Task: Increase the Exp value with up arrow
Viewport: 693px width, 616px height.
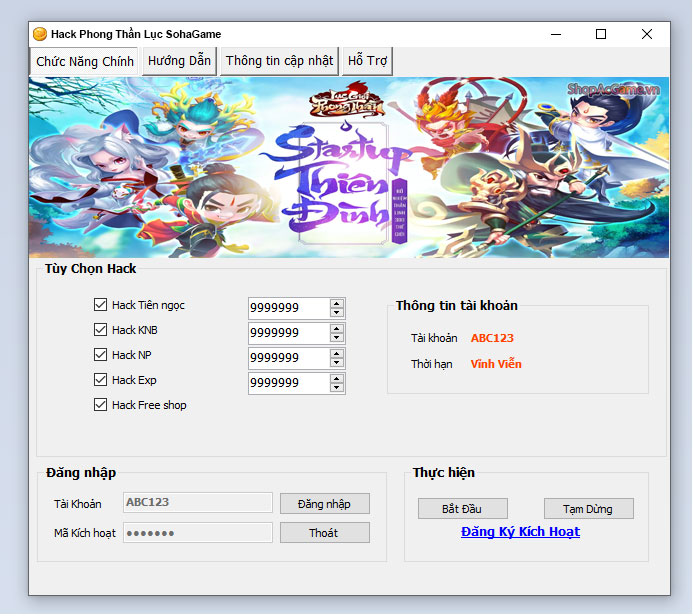Action: [337, 379]
